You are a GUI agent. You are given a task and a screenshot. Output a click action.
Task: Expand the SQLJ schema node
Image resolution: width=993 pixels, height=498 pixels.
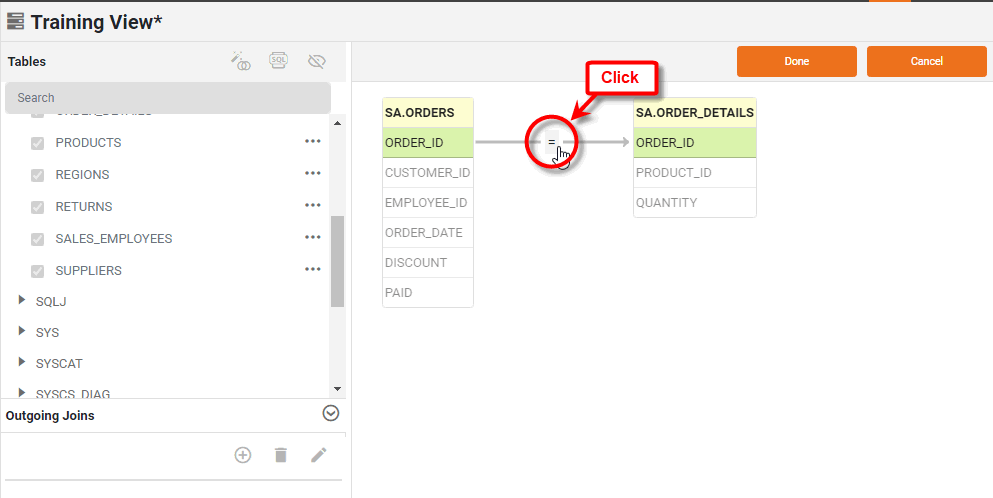(x=22, y=300)
